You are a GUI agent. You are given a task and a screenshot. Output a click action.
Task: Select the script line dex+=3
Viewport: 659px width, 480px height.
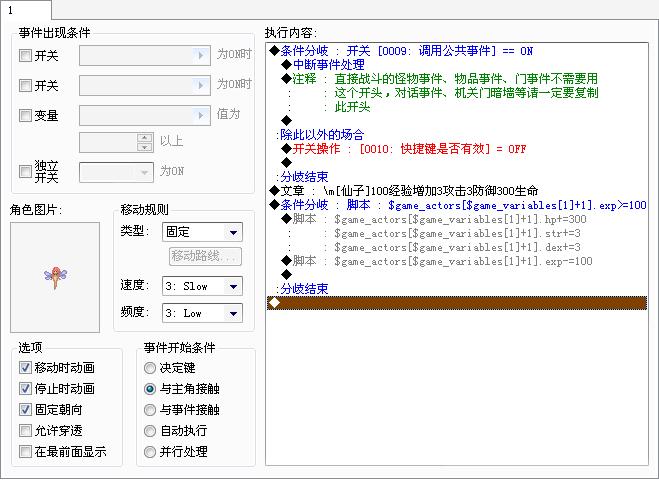[457, 247]
